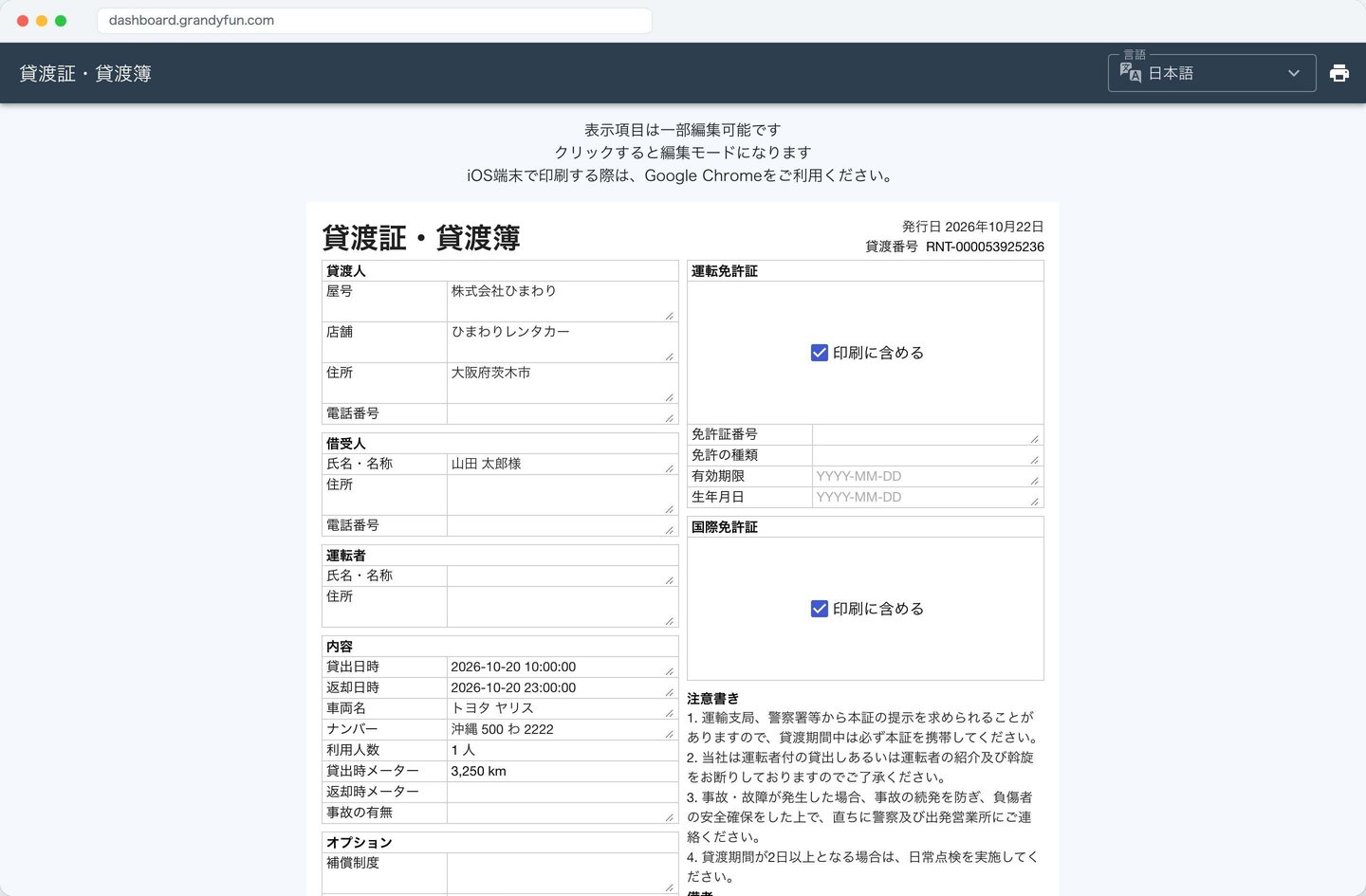Edit the lender 住所 field 大阪府茨木市
The width and height of the screenshot is (1366, 896).
point(562,383)
